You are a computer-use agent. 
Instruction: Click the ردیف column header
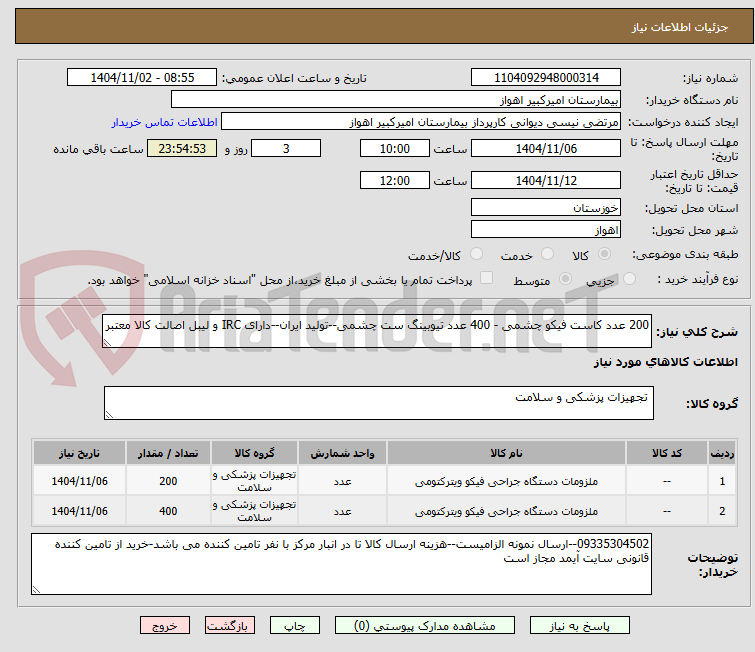[722, 453]
